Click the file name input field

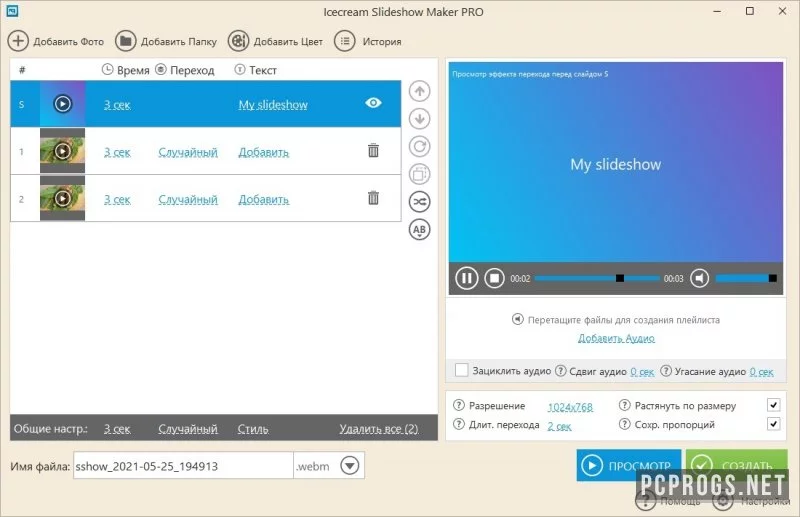coord(183,465)
